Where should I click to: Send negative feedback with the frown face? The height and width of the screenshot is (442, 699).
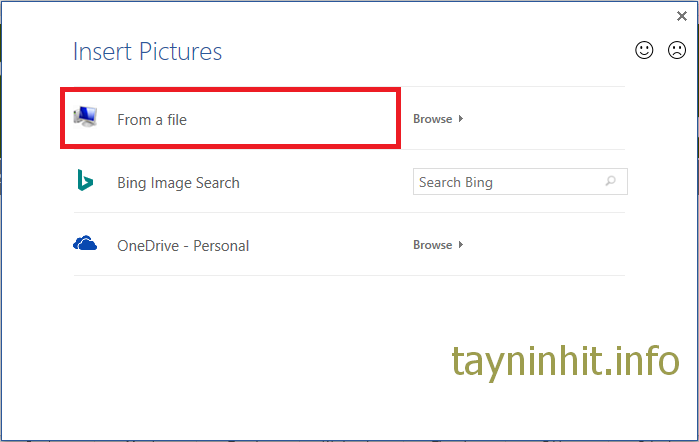point(677,50)
